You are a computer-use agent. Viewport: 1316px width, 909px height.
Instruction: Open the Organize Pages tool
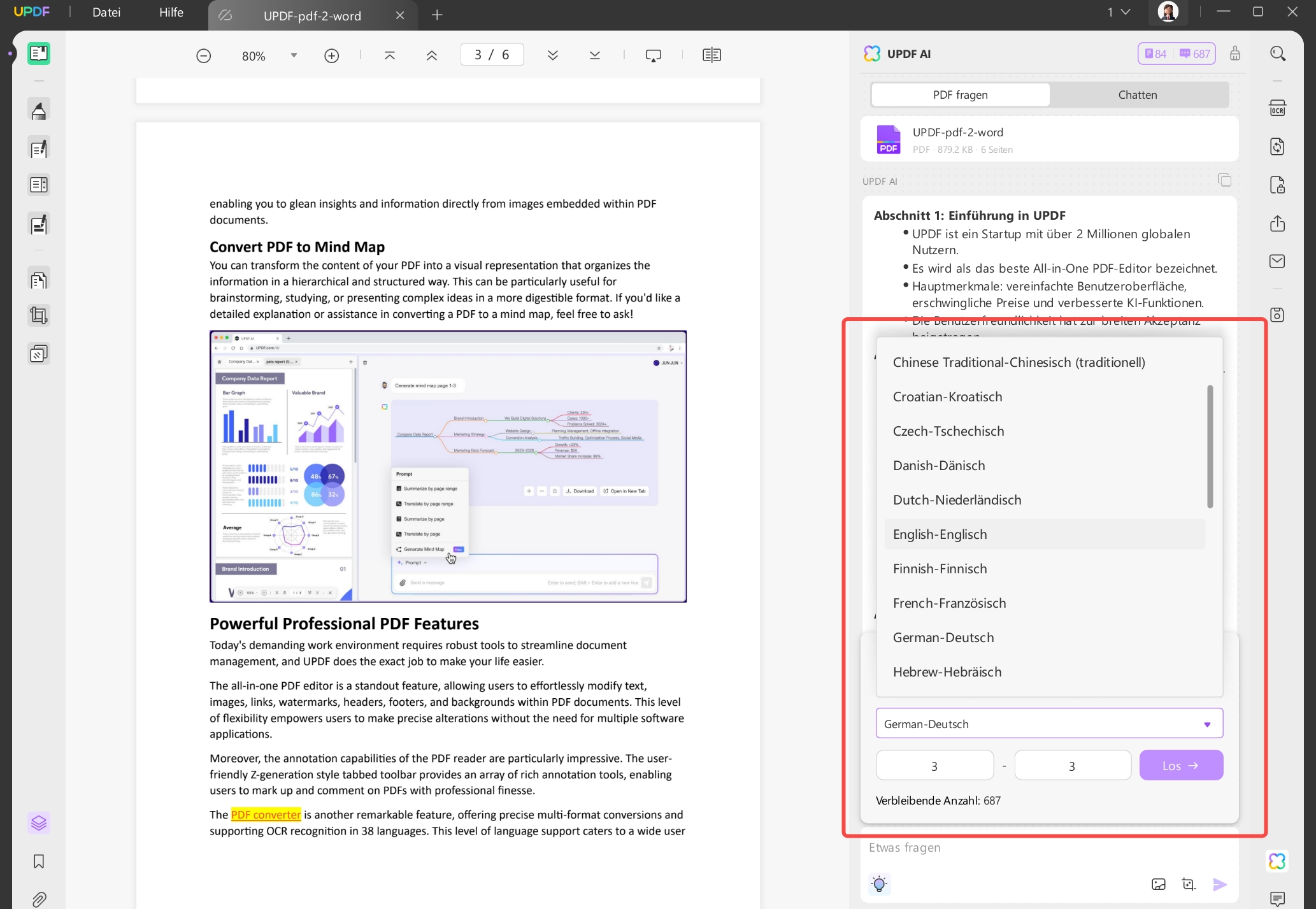(x=39, y=280)
